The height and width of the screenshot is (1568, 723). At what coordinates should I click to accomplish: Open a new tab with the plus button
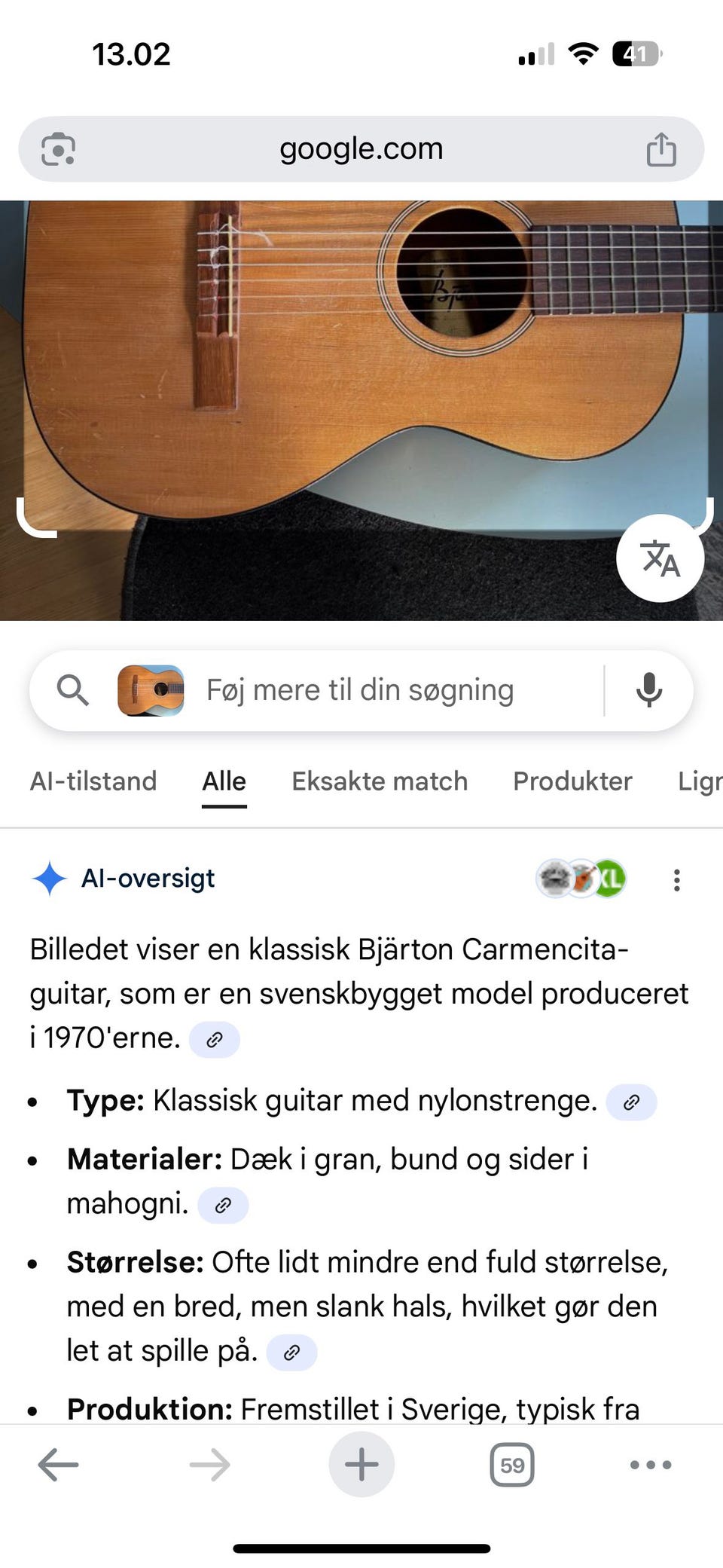coord(361,1464)
